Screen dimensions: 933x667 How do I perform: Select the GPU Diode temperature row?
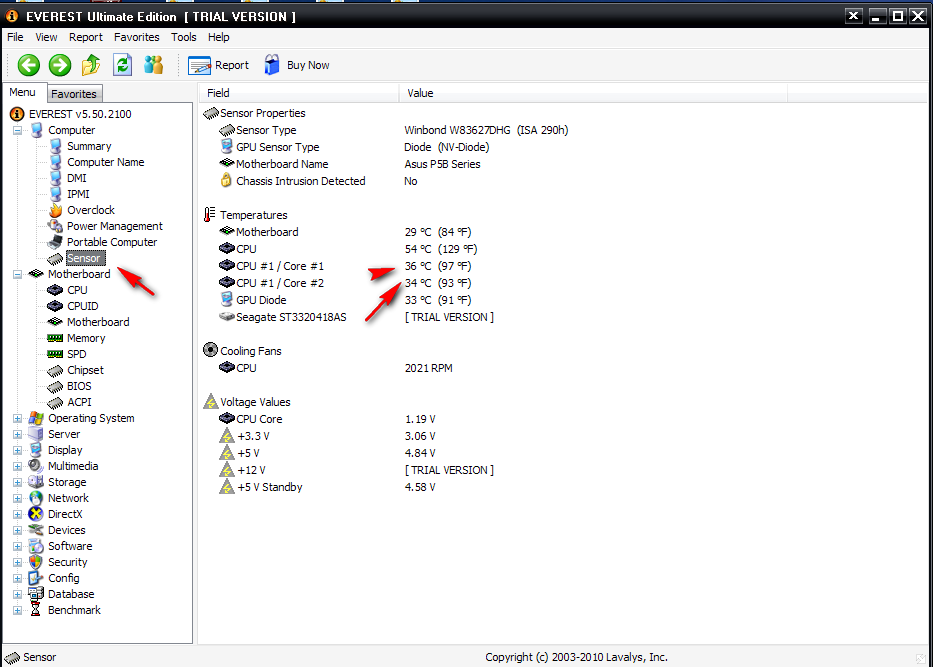tap(261, 300)
